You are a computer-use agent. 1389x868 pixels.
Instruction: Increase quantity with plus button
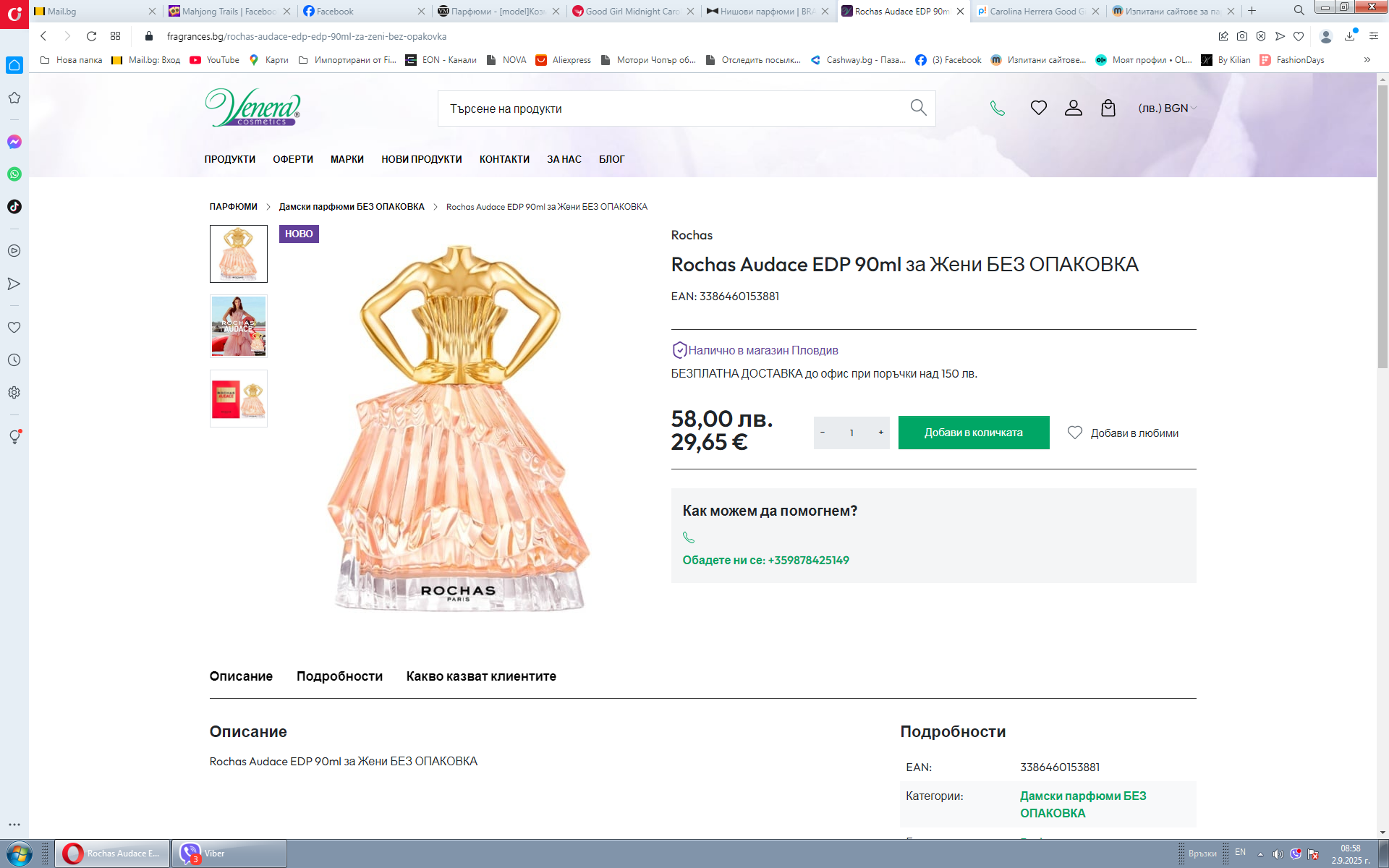[x=880, y=433]
